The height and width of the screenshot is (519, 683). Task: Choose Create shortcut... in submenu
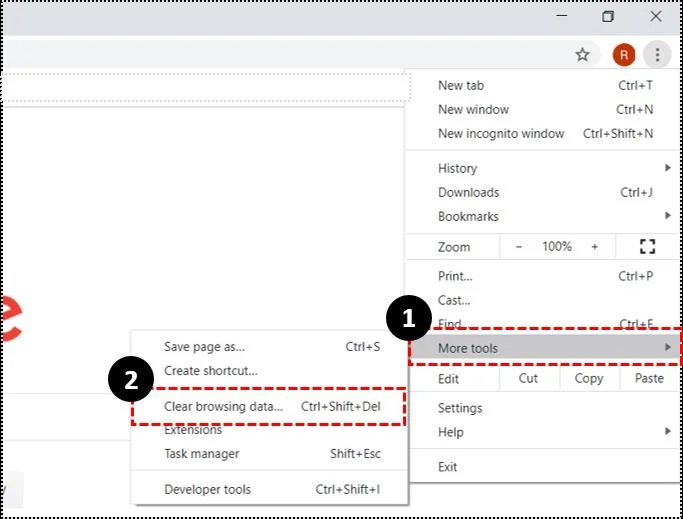tap(270, 370)
